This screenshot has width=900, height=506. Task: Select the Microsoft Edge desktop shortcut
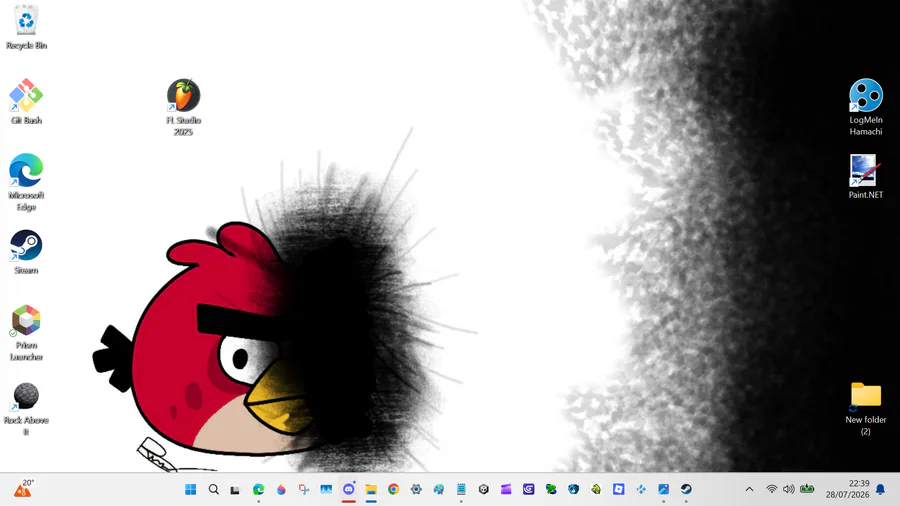point(26,182)
